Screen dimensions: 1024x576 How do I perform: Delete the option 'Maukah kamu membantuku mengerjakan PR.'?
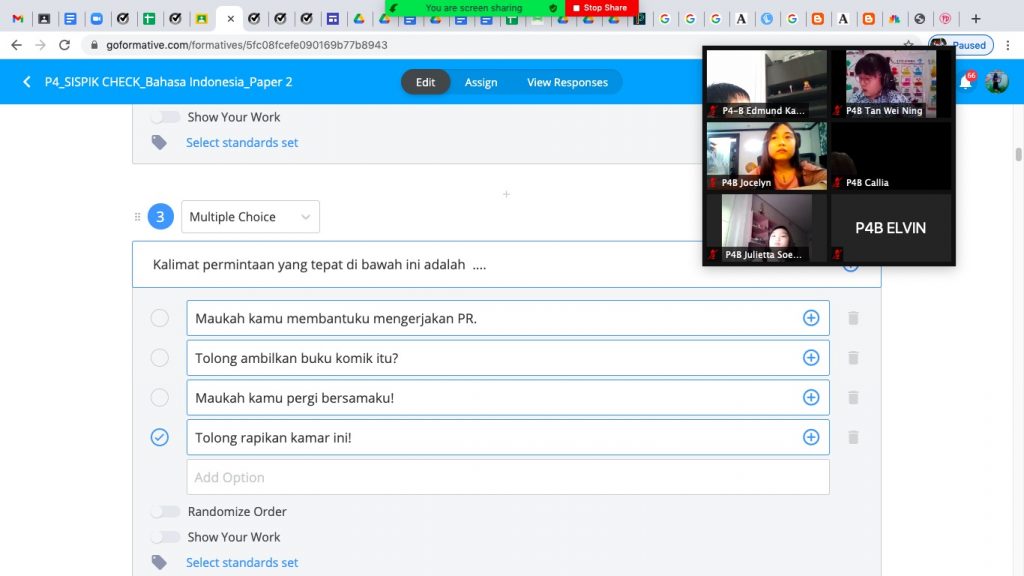[x=853, y=318]
